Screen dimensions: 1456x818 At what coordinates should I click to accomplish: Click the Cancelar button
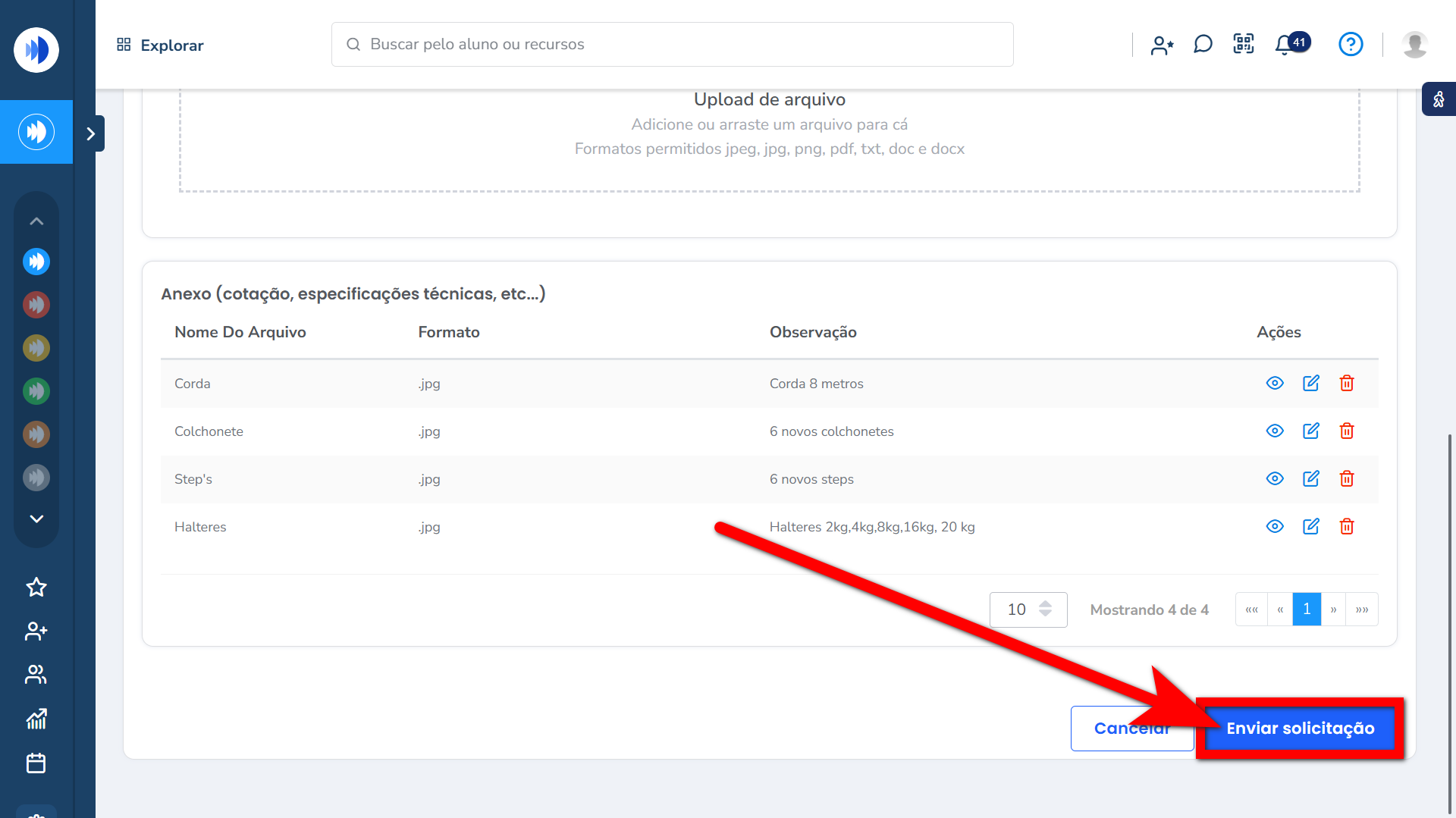point(1131,729)
